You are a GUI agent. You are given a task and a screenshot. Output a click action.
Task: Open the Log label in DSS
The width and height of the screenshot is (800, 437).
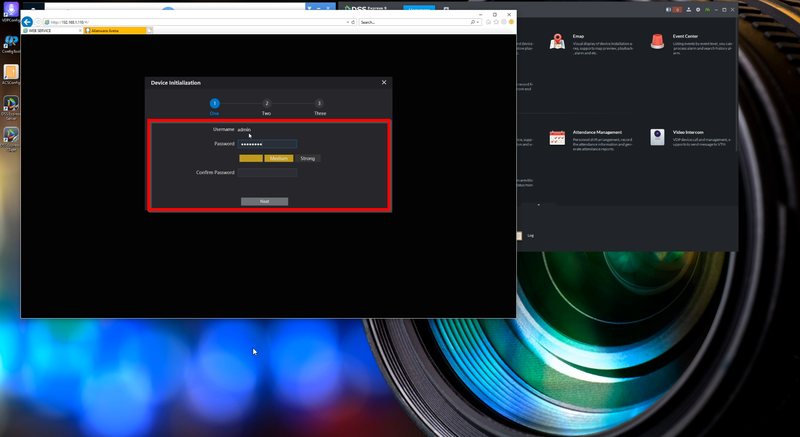531,236
